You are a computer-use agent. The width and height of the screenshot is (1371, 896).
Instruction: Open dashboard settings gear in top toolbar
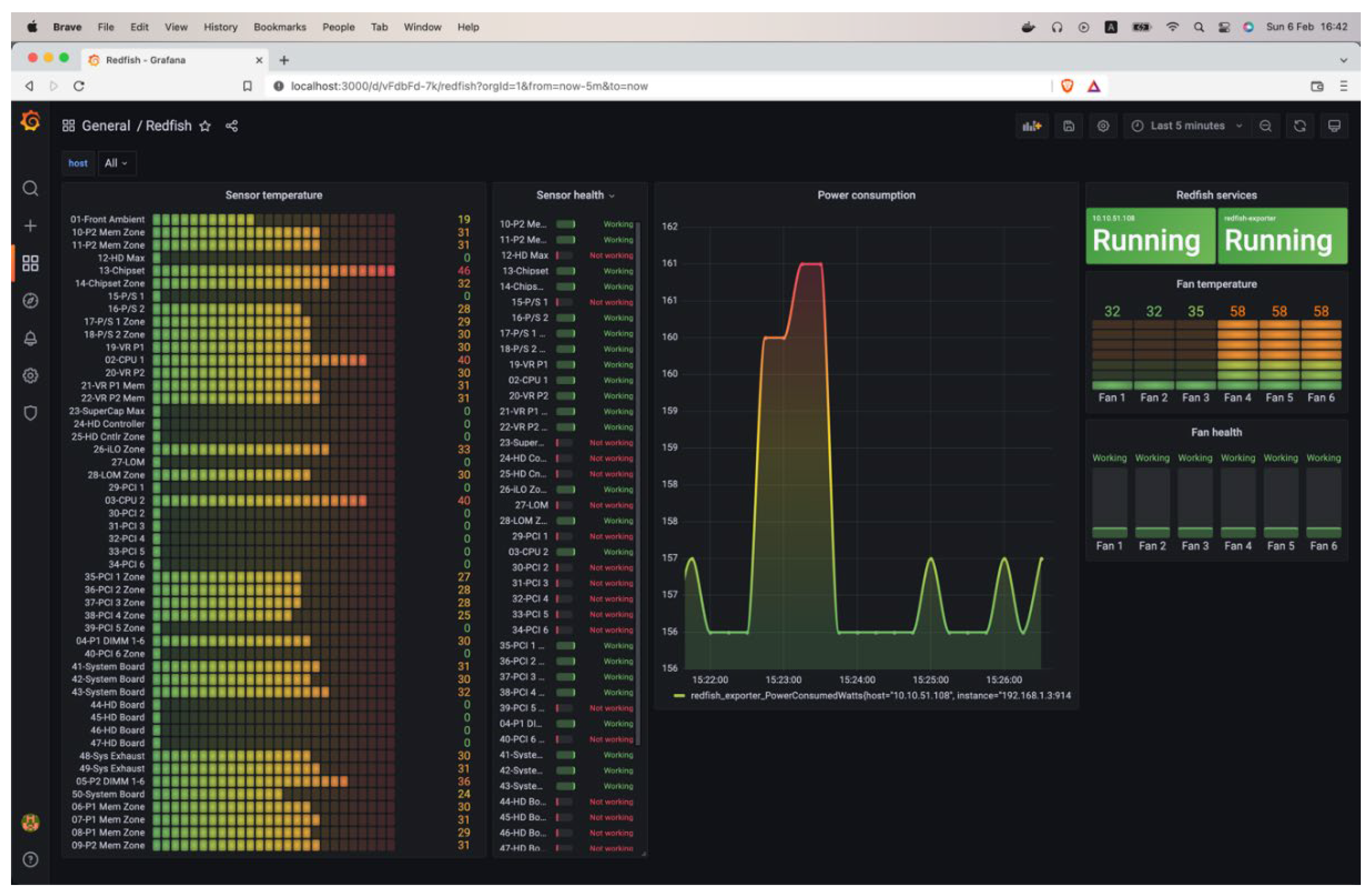pyautogui.click(x=1103, y=126)
